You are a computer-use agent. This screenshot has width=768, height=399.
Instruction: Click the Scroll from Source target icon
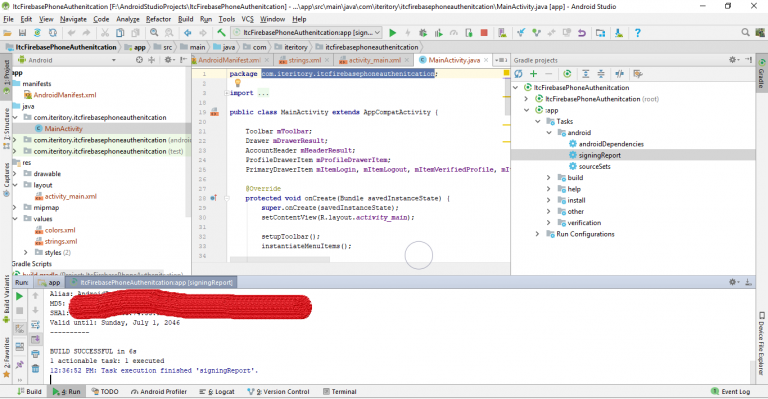point(140,60)
